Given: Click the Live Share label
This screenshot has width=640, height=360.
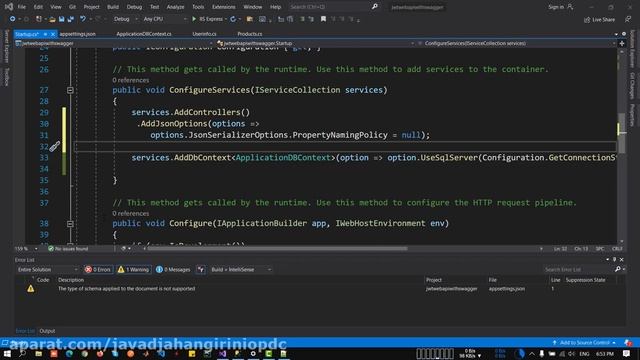Looking at the screenshot, I should pyautogui.click(x=603, y=20).
